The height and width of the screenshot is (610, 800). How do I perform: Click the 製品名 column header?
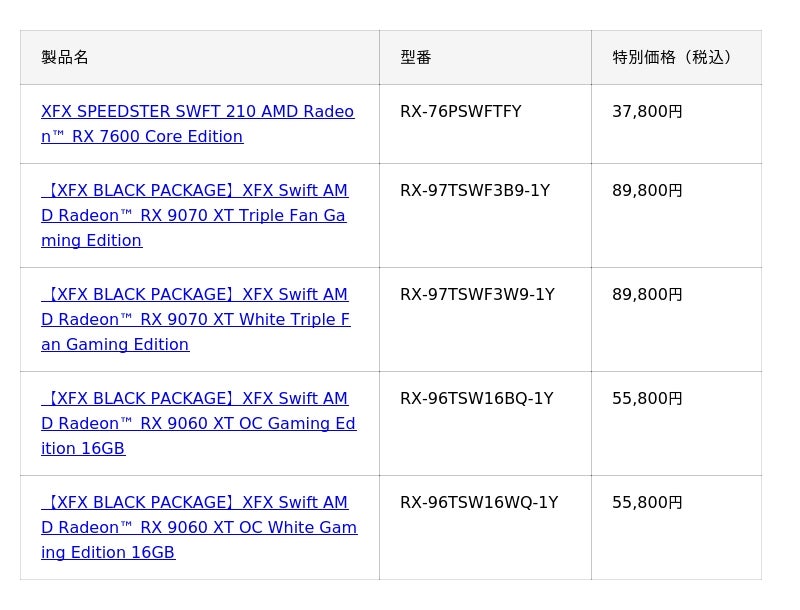[x=65, y=58]
